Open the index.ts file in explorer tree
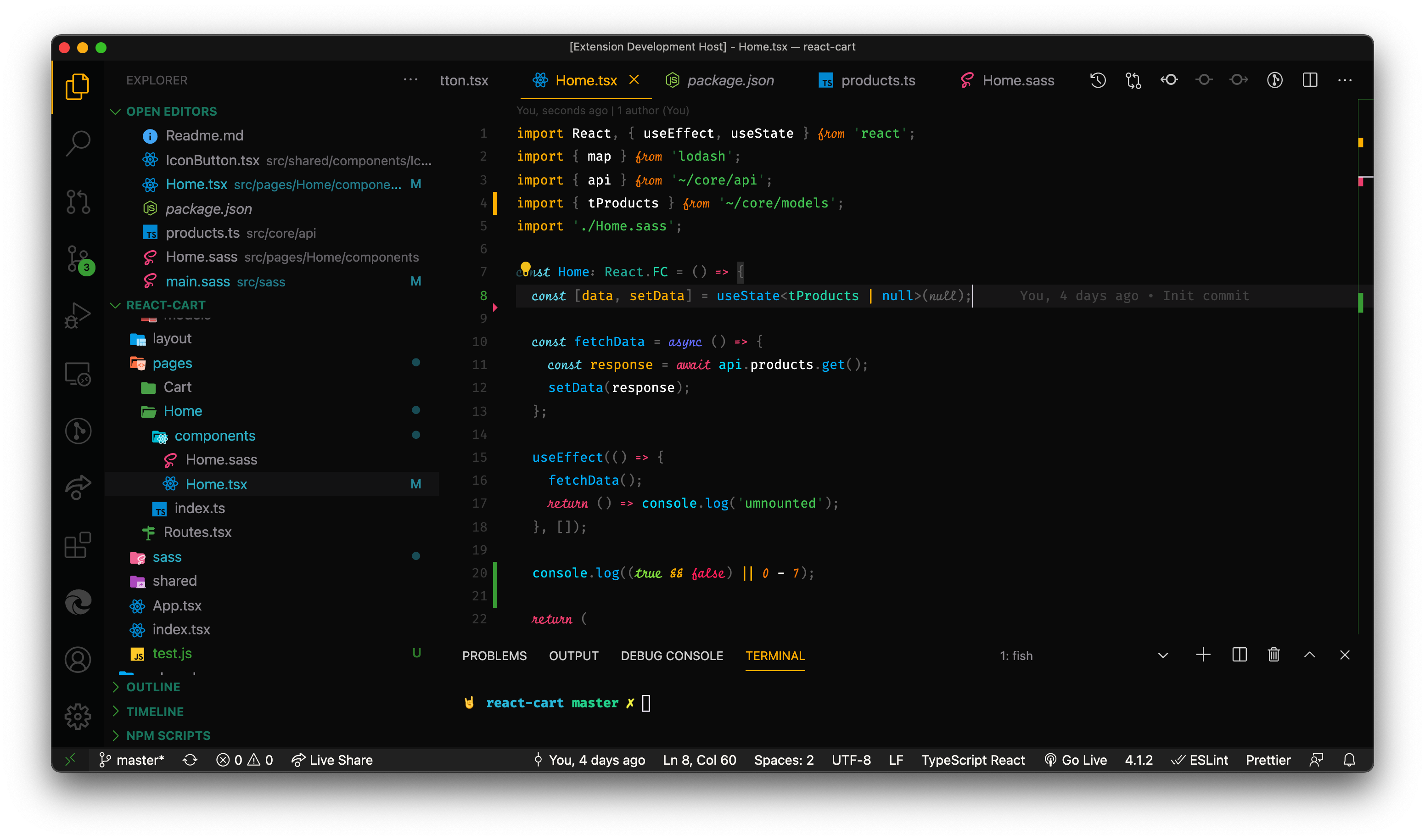Screen dimensions: 1425x840 click(199, 508)
